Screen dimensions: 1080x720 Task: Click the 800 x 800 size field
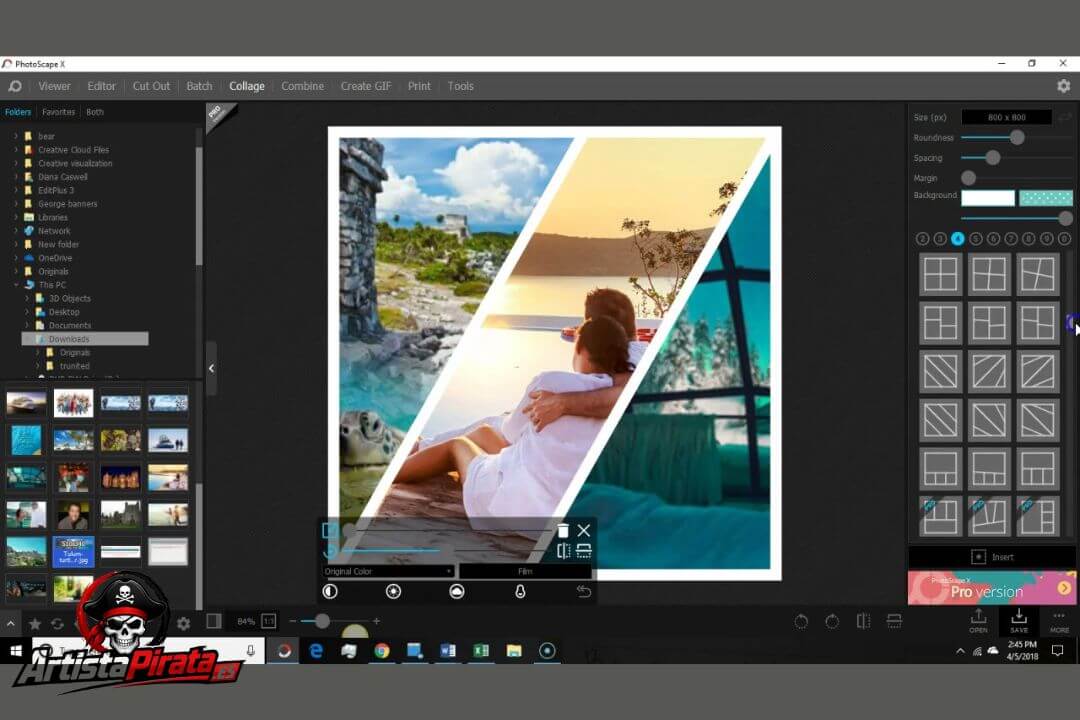pyautogui.click(x=1006, y=117)
